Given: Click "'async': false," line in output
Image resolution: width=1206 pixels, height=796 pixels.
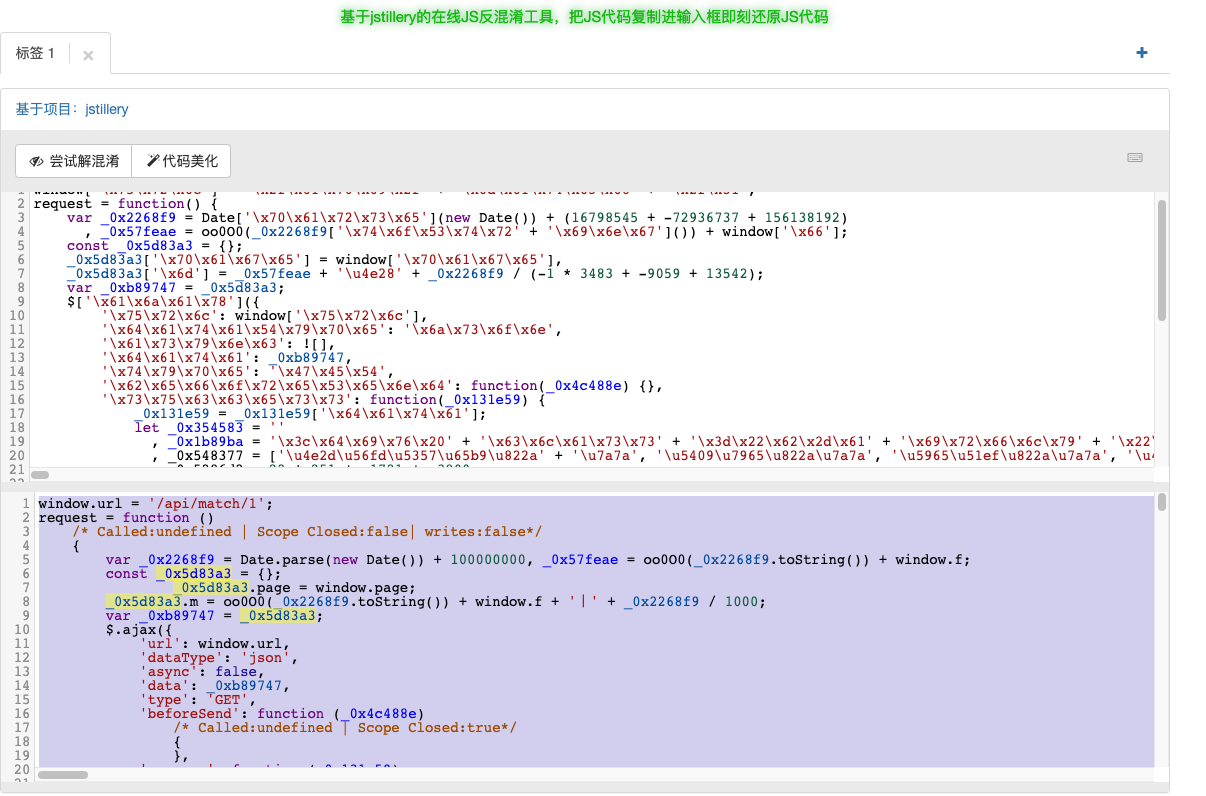Looking at the screenshot, I should coord(201,671).
